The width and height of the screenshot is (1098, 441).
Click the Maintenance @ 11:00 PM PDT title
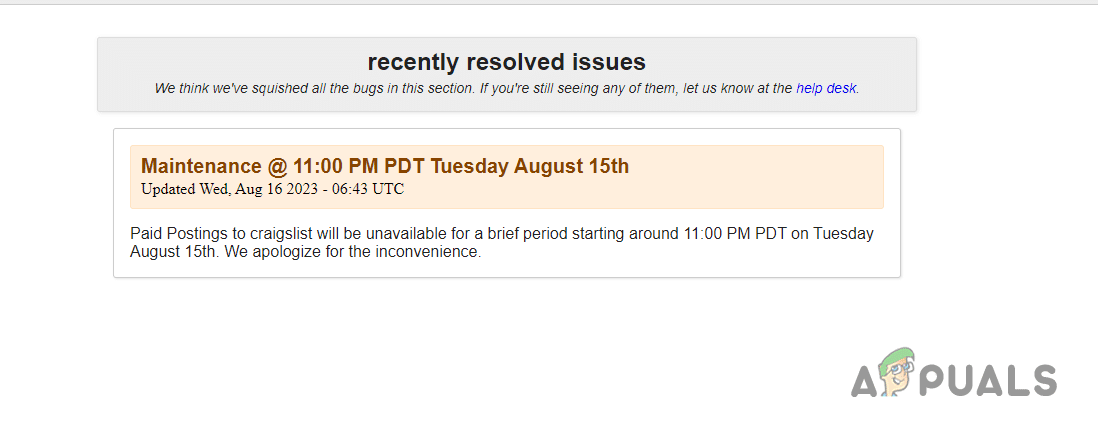pyautogui.click(x=385, y=166)
